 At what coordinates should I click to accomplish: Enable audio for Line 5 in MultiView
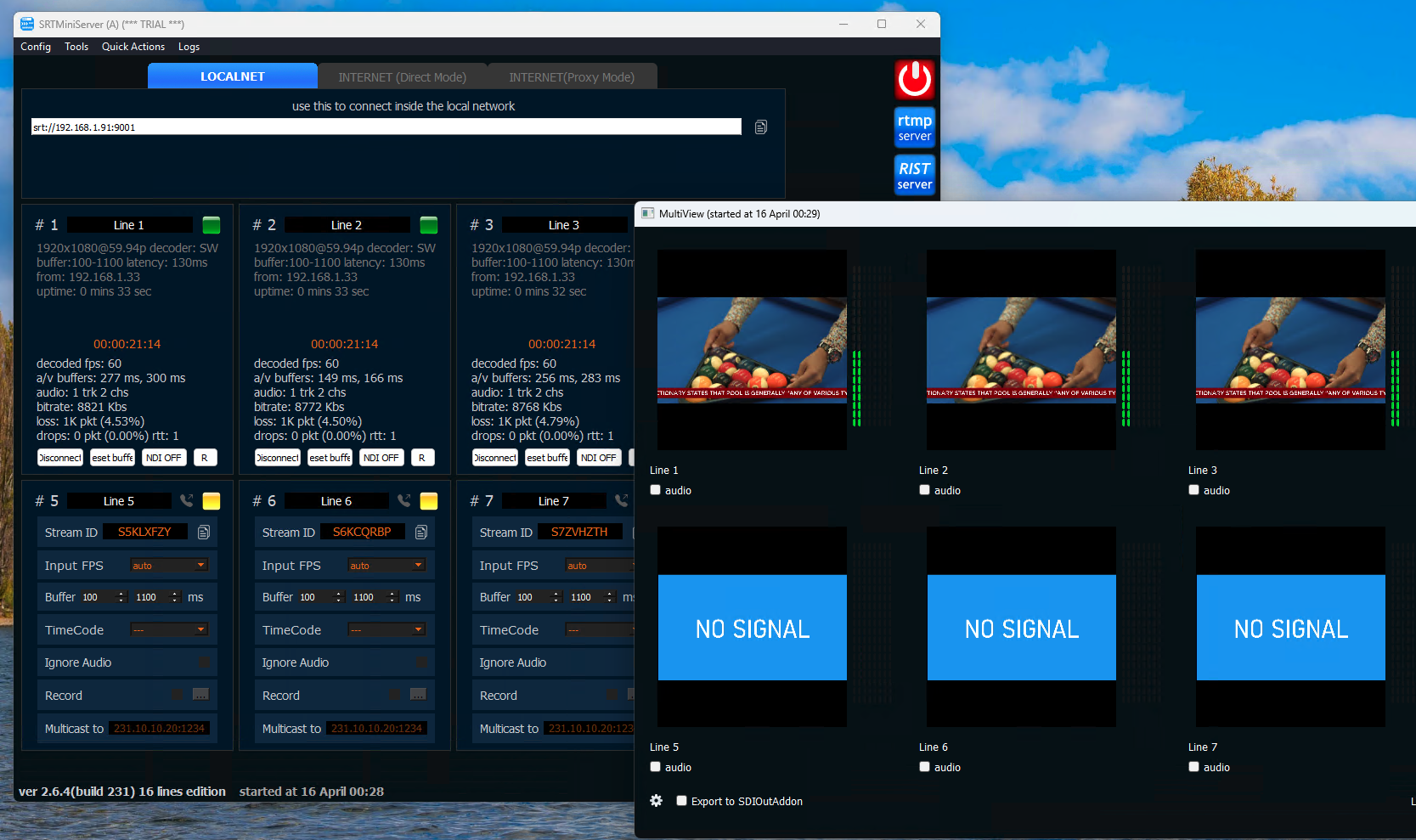coord(656,767)
